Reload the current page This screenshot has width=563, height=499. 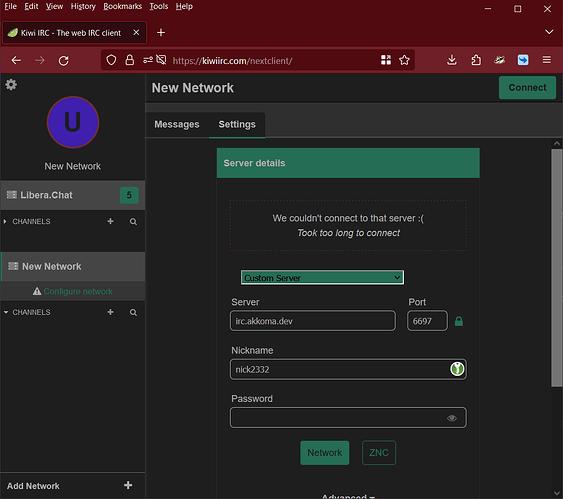click(x=64, y=60)
